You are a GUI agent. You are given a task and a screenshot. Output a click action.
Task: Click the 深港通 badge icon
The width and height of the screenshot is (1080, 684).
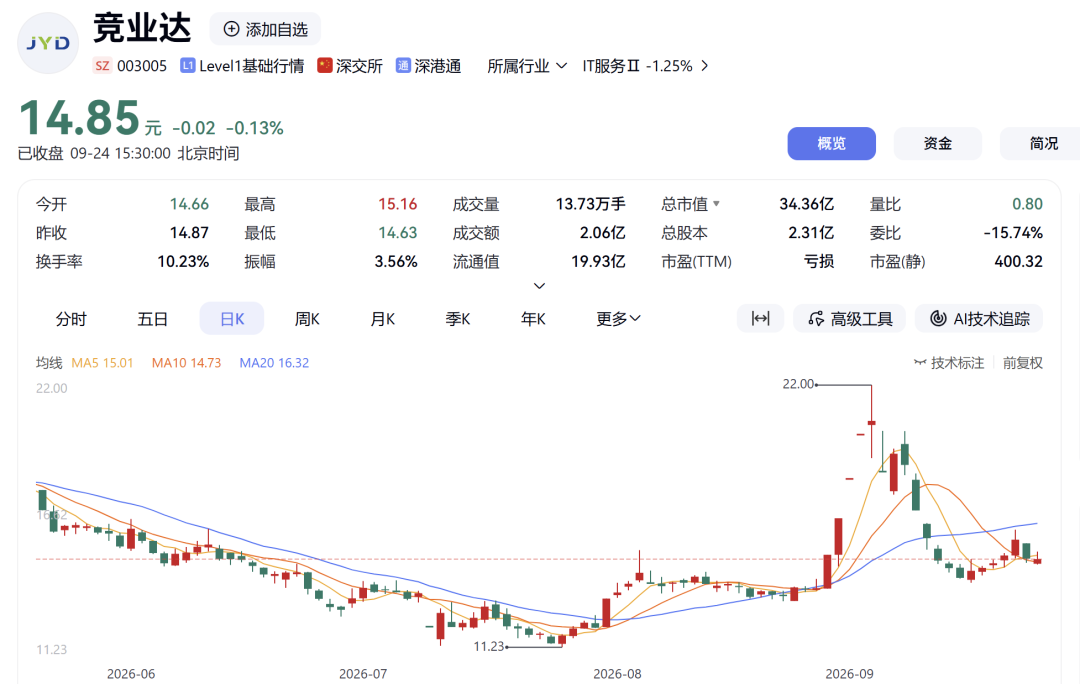pos(403,65)
